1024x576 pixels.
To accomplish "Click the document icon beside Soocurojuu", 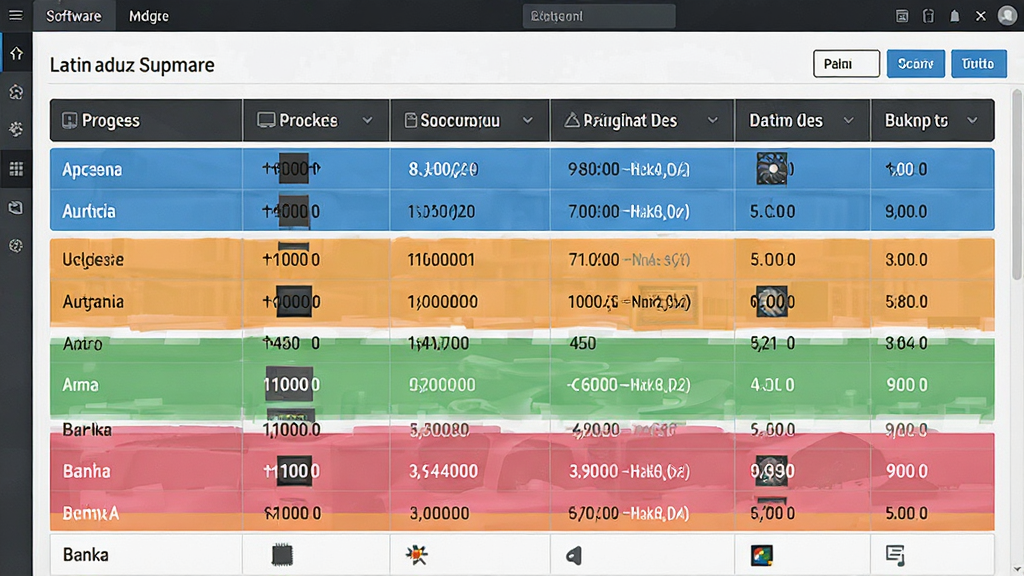I will [x=410, y=120].
